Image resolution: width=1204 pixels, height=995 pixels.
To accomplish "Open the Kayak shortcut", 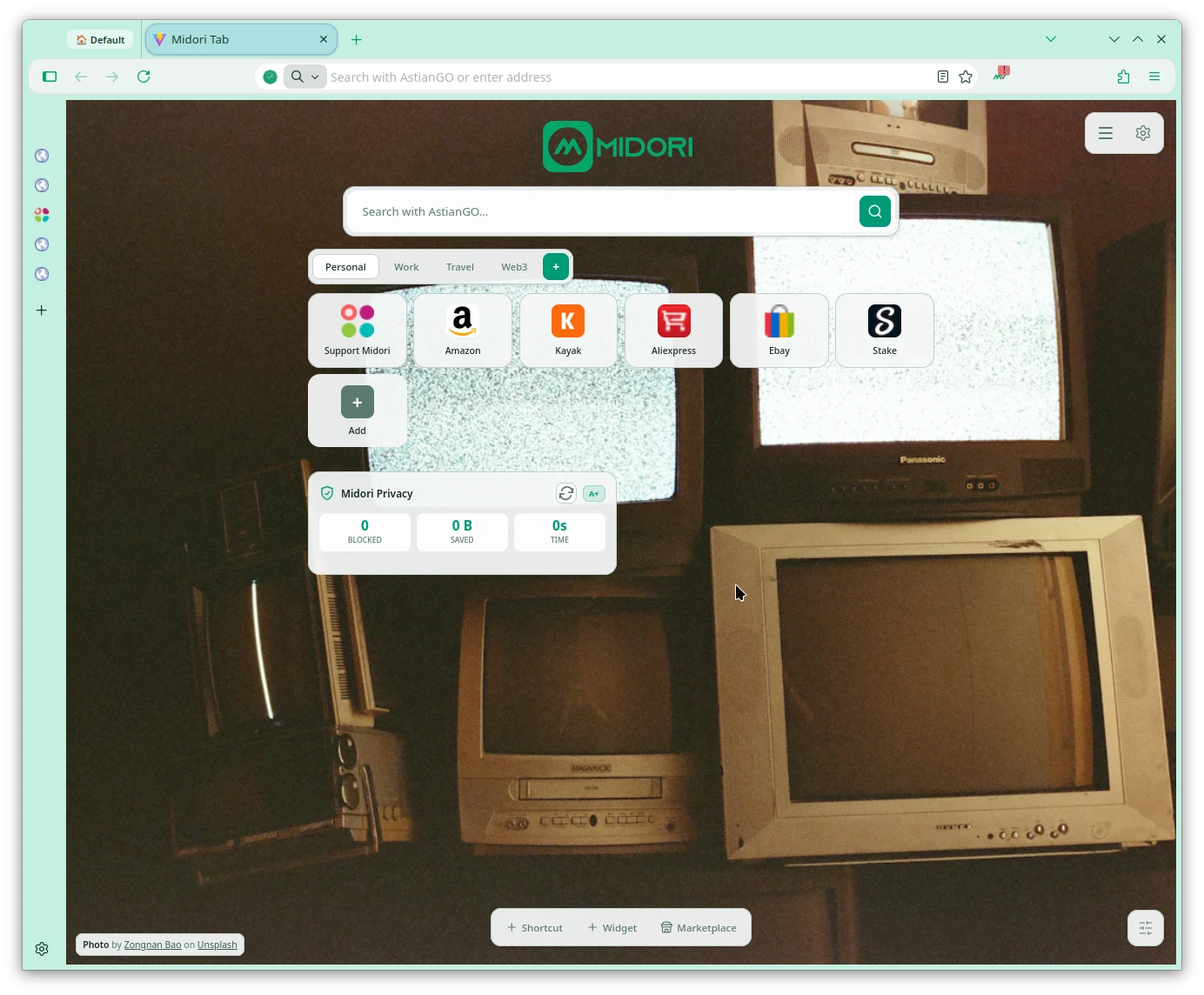I will 568,331.
